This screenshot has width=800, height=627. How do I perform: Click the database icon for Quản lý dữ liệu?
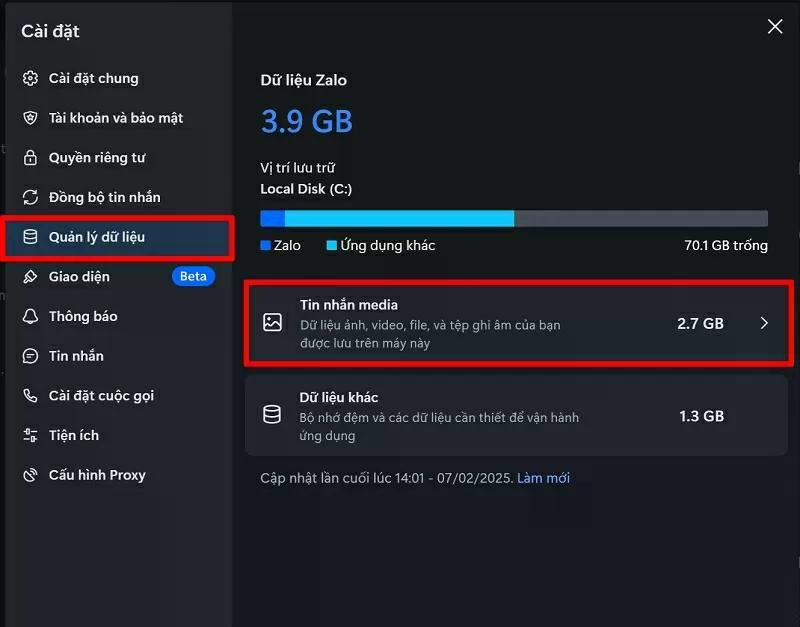(x=30, y=237)
